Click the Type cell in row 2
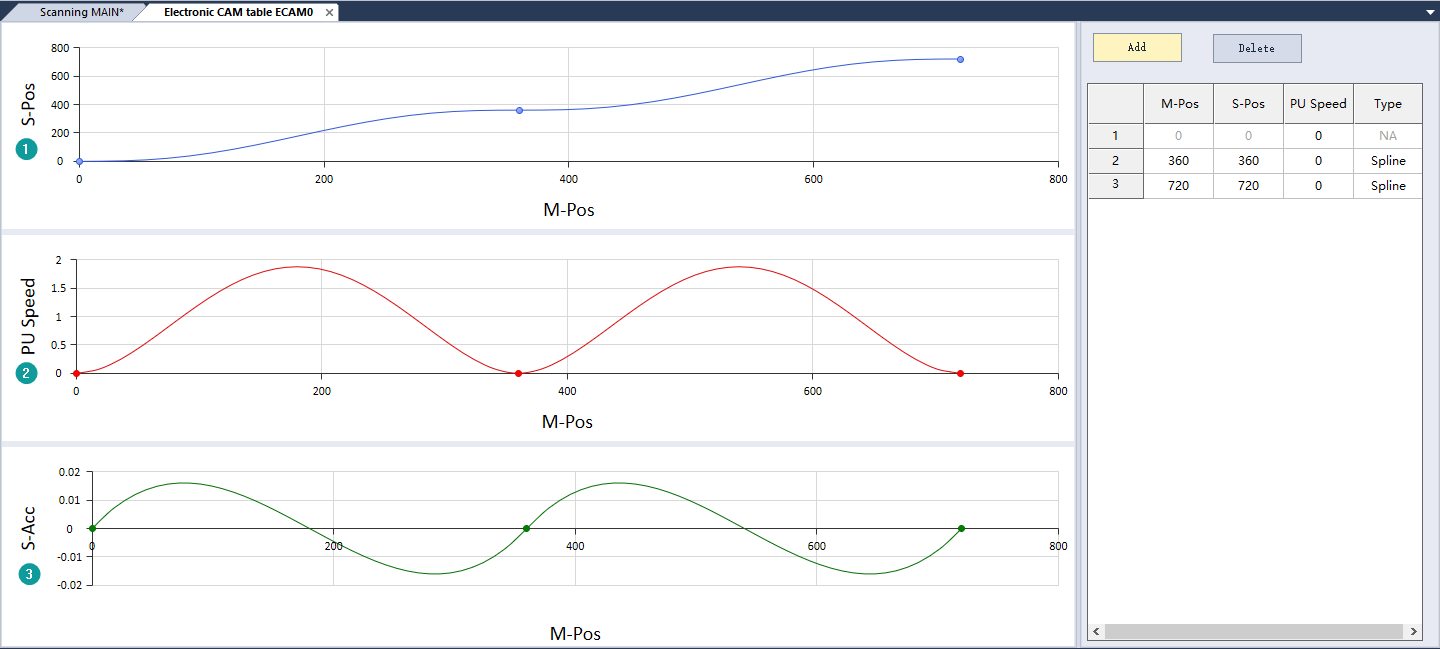The width and height of the screenshot is (1440, 649). tap(1387, 161)
